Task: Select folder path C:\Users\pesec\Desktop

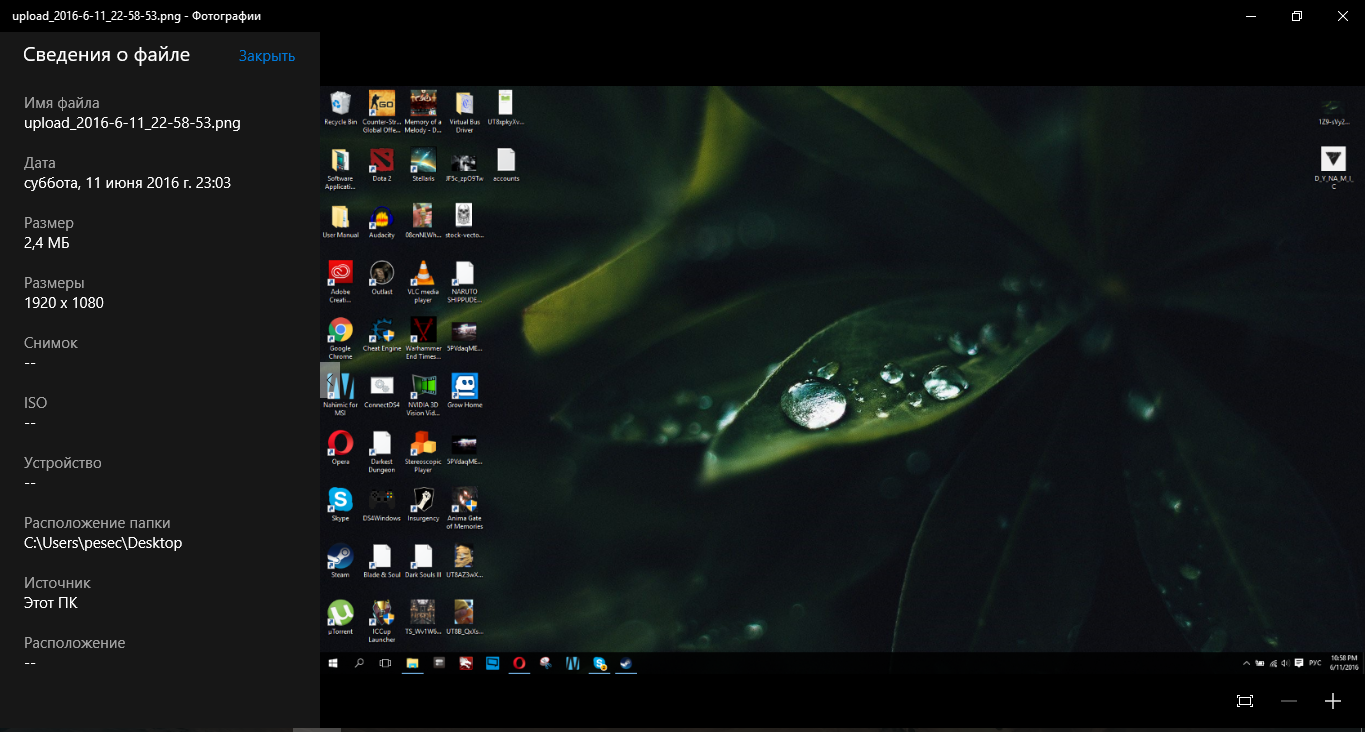Action: click(x=103, y=543)
